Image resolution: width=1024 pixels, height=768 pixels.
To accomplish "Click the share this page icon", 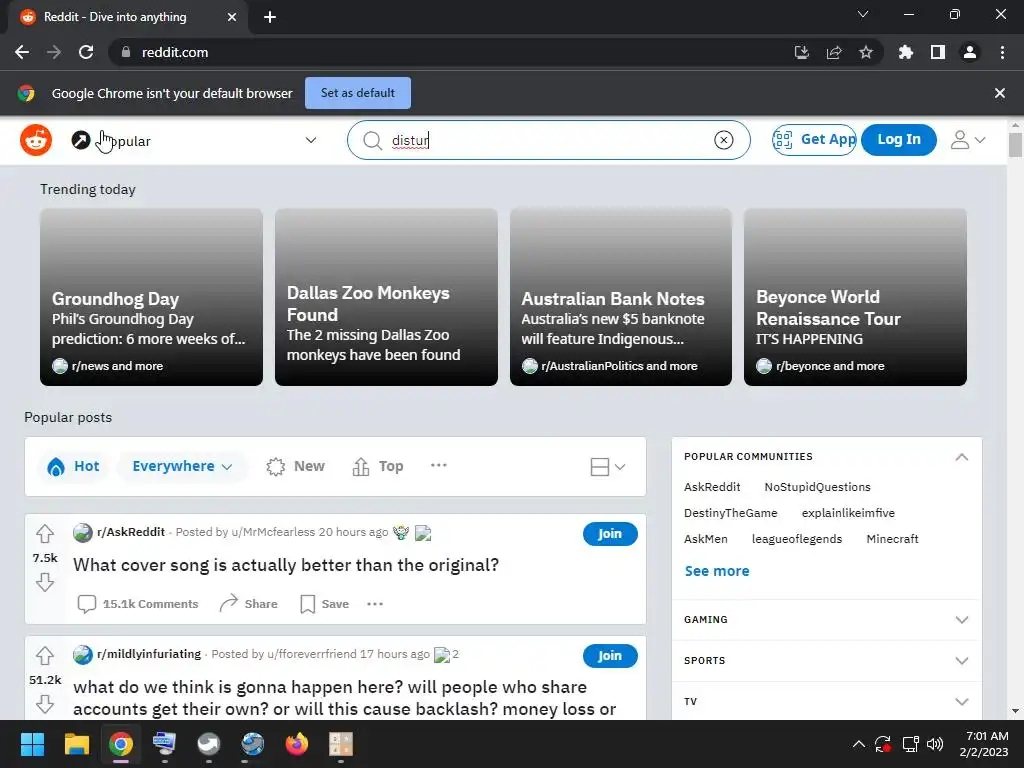I will click(833, 52).
